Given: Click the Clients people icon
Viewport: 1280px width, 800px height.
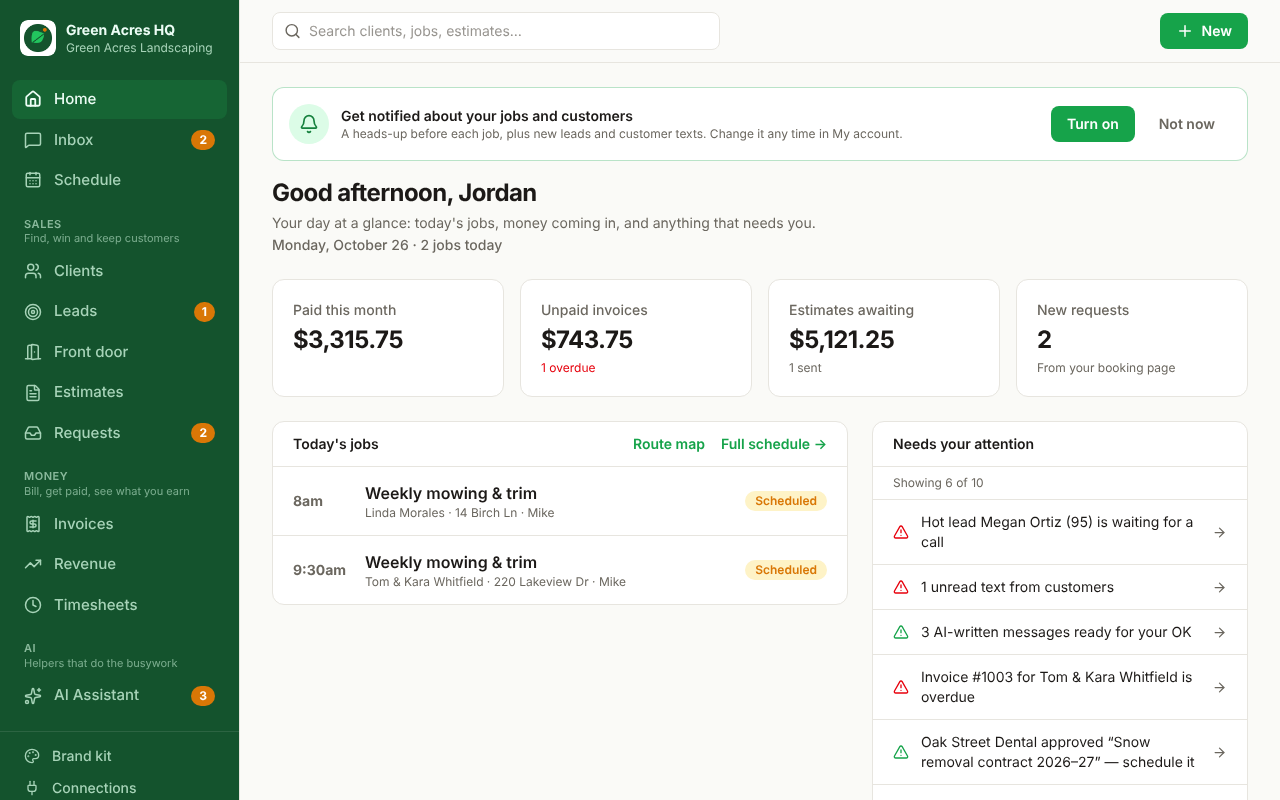Looking at the screenshot, I should tap(33, 271).
